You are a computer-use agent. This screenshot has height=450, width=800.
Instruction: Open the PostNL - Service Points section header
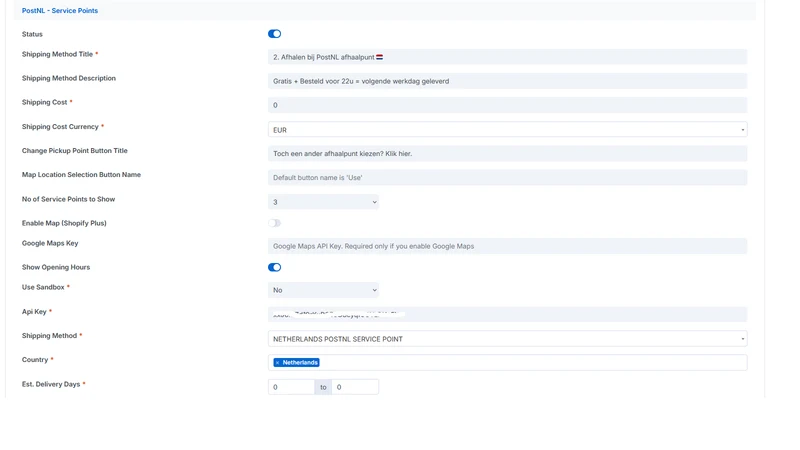click(60, 10)
